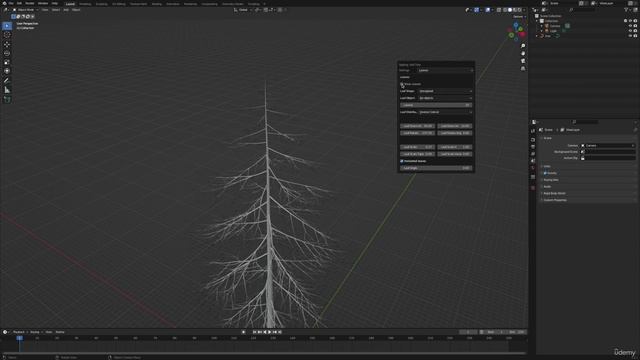Open the World properties tab
This screenshot has width=640, height=360.
533,168
